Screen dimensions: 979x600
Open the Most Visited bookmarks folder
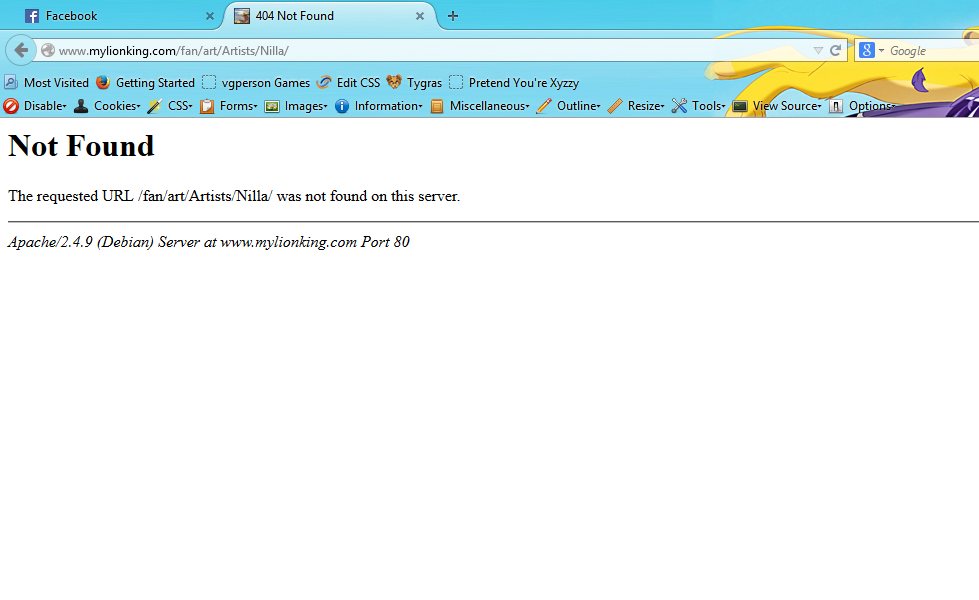click(x=47, y=83)
